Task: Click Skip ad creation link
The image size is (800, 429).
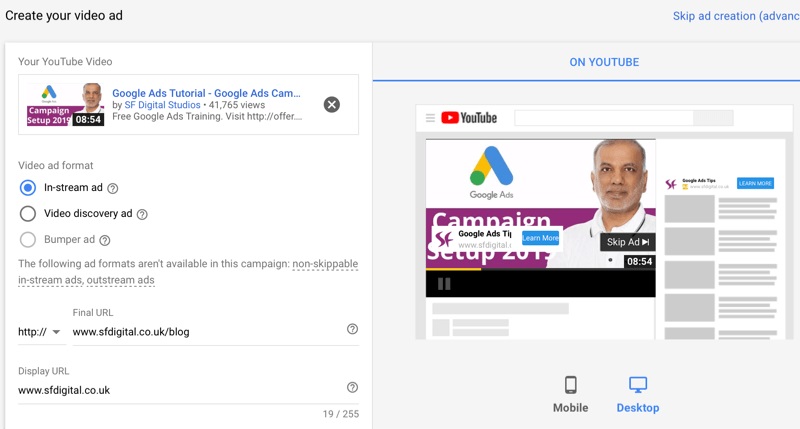Action: [x=735, y=16]
